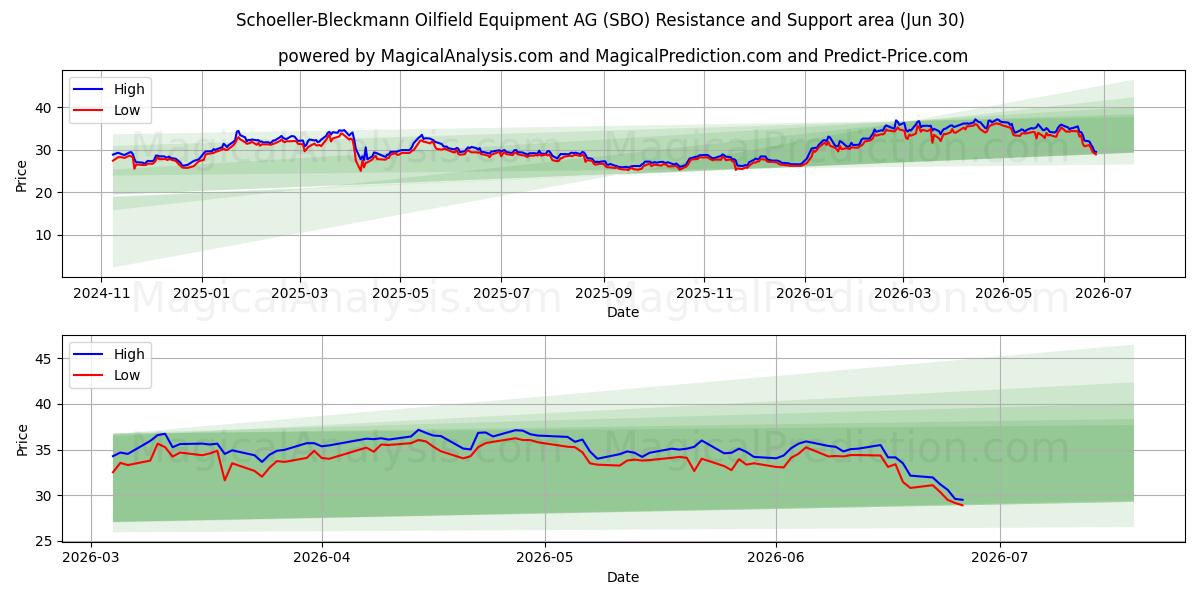Click the '2025-07' date tick label
This screenshot has width=1200, height=600.
501,294
